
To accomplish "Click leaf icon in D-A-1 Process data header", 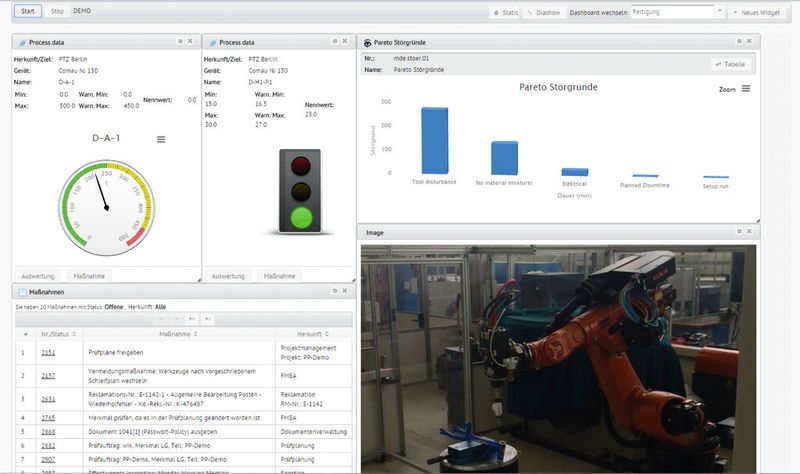I will tap(22, 42).
